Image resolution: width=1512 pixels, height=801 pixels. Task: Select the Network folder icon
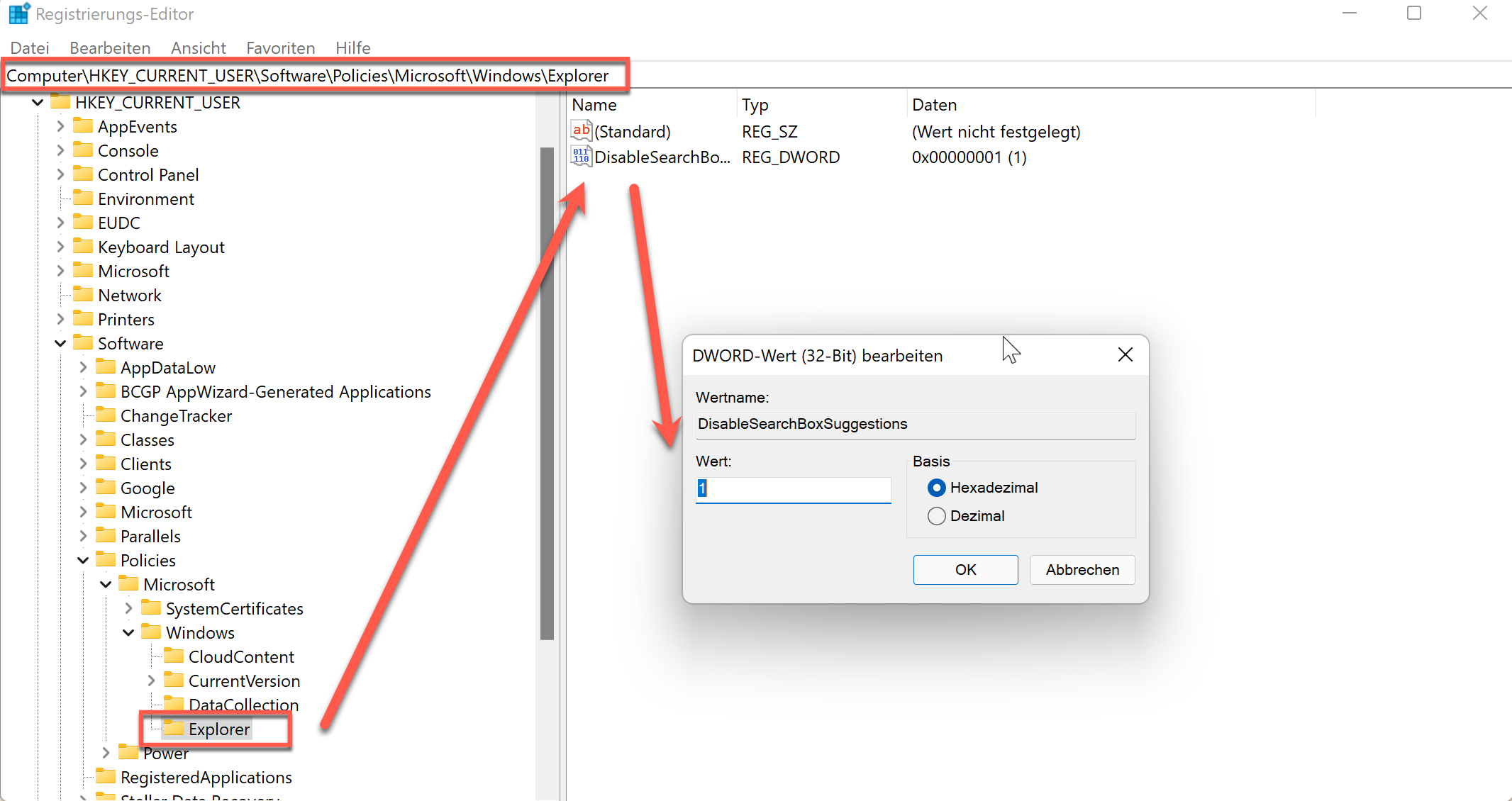coord(83,294)
